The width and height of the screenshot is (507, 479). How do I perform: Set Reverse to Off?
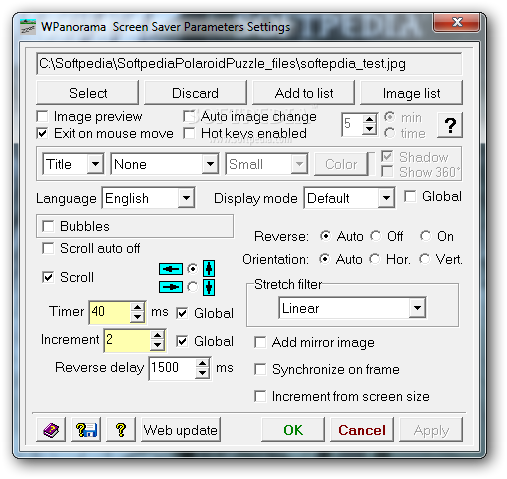[376, 236]
